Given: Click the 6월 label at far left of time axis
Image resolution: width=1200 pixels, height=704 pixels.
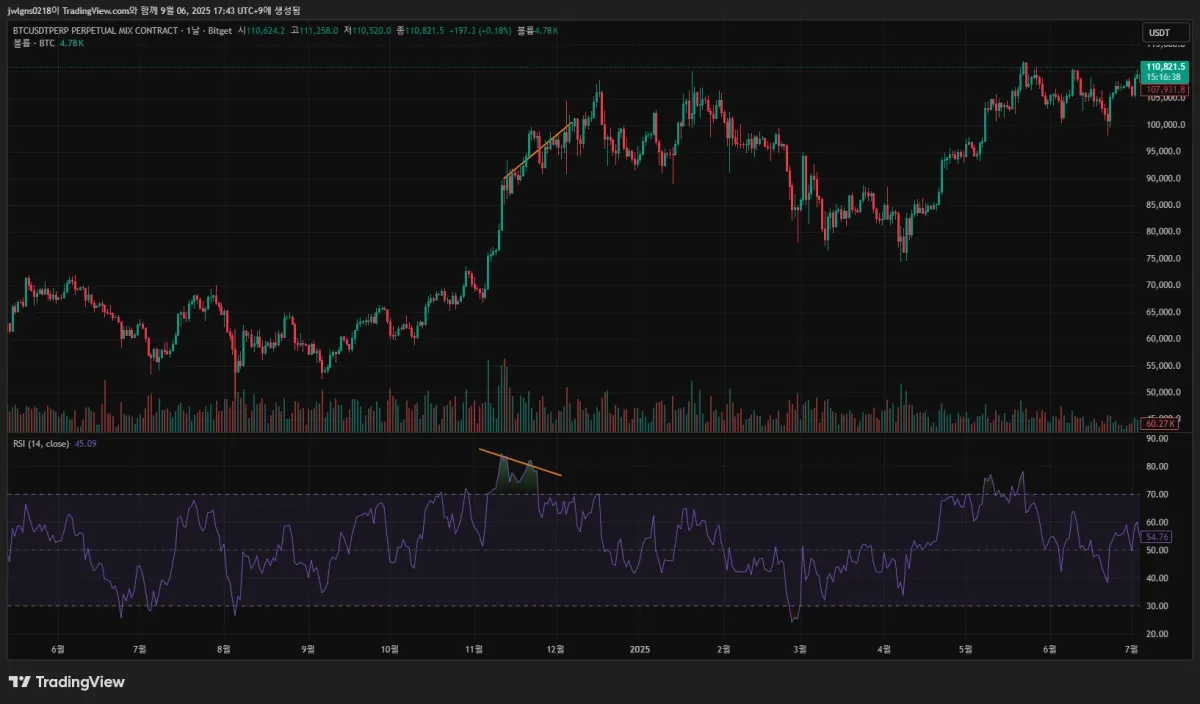Looking at the screenshot, I should tap(59, 649).
